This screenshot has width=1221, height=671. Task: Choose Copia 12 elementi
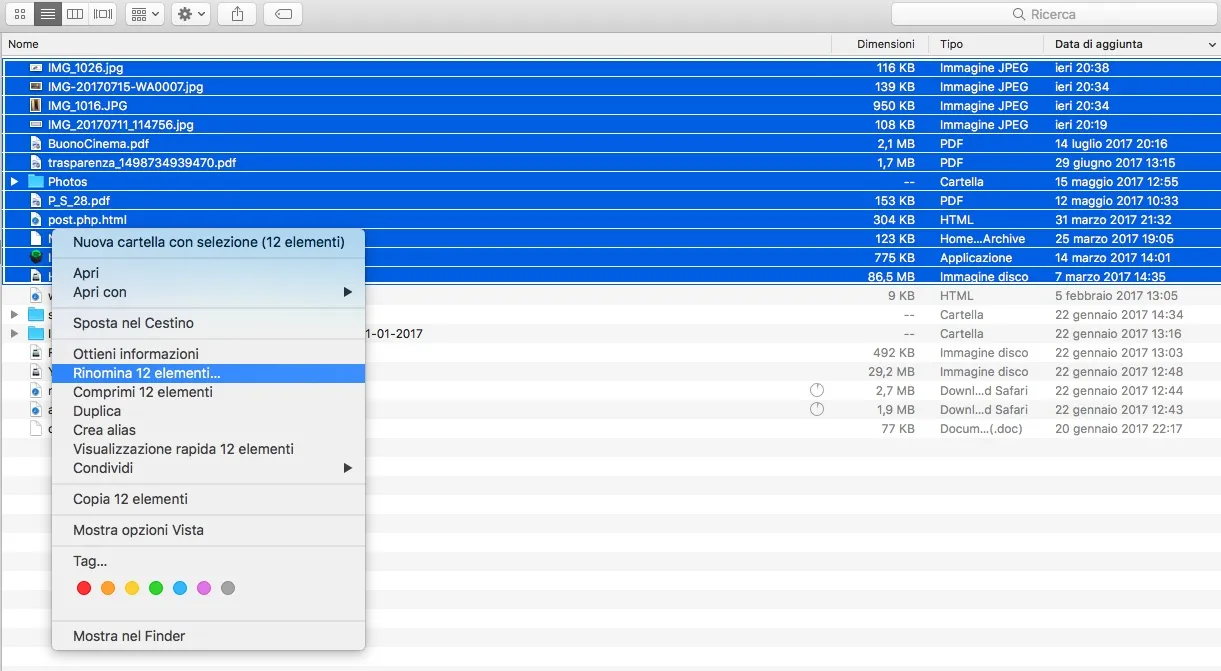pyautogui.click(x=208, y=499)
